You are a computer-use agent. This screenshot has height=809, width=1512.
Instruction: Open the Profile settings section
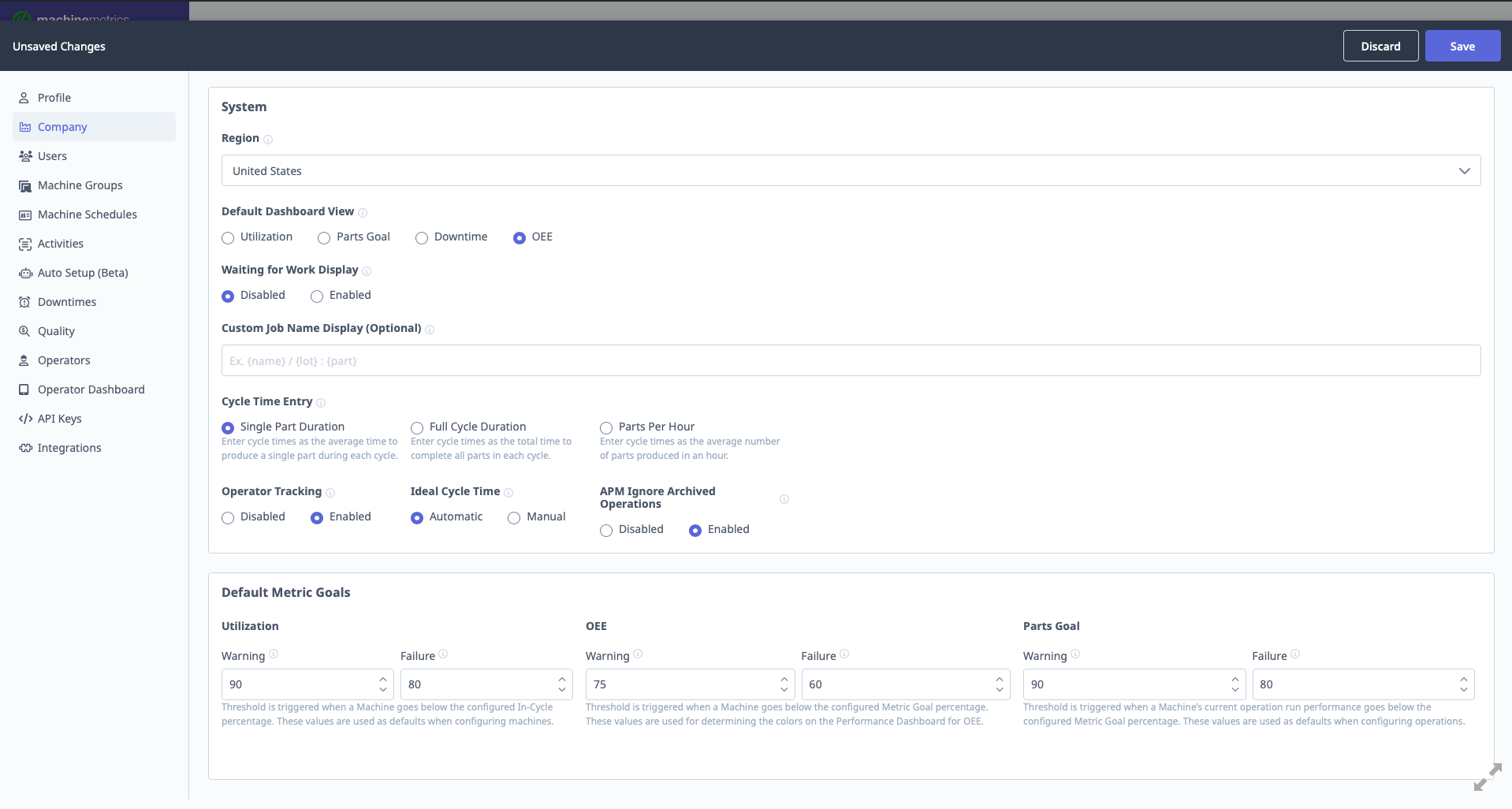point(54,97)
